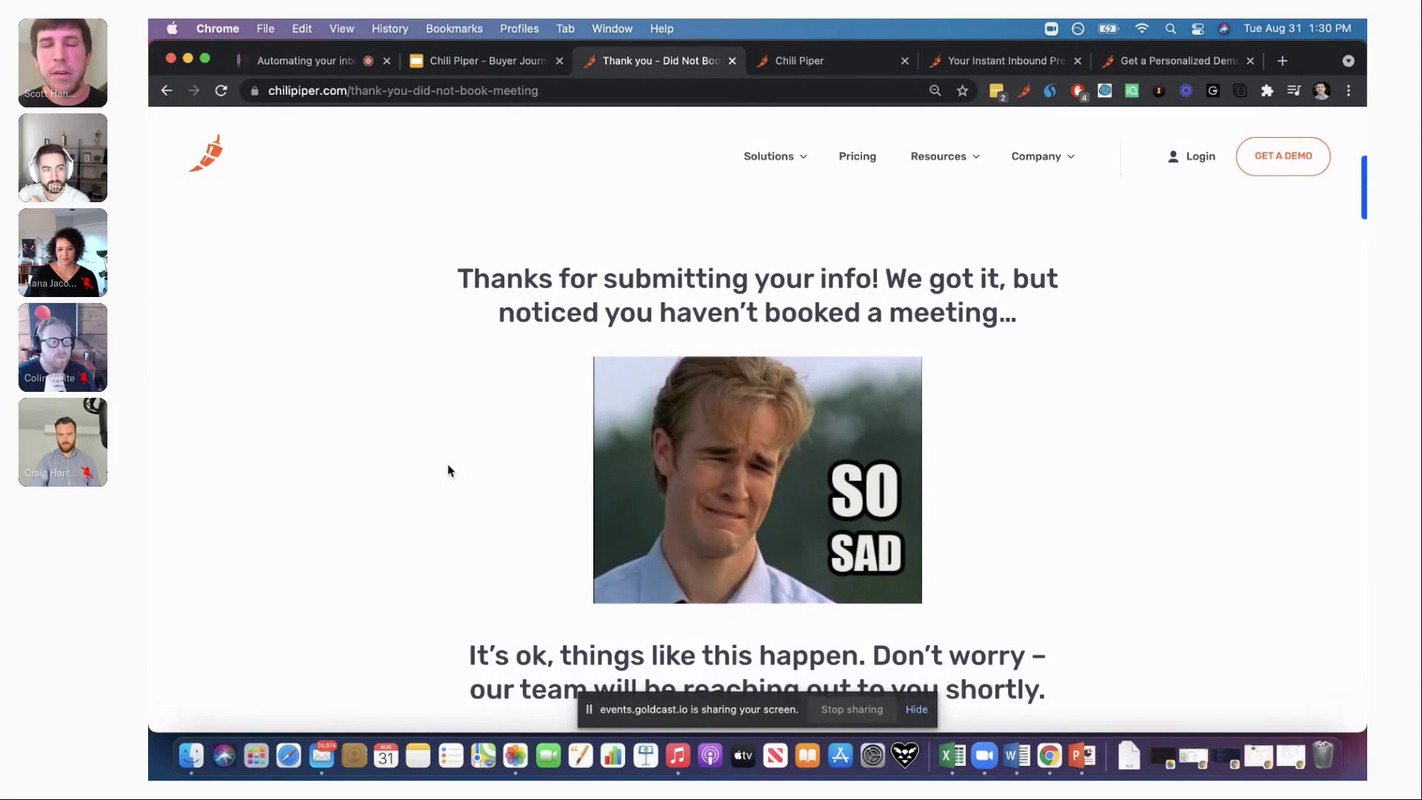Open Zoom from the dock
Image resolution: width=1422 pixels, height=800 pixels.
point(984,756)
